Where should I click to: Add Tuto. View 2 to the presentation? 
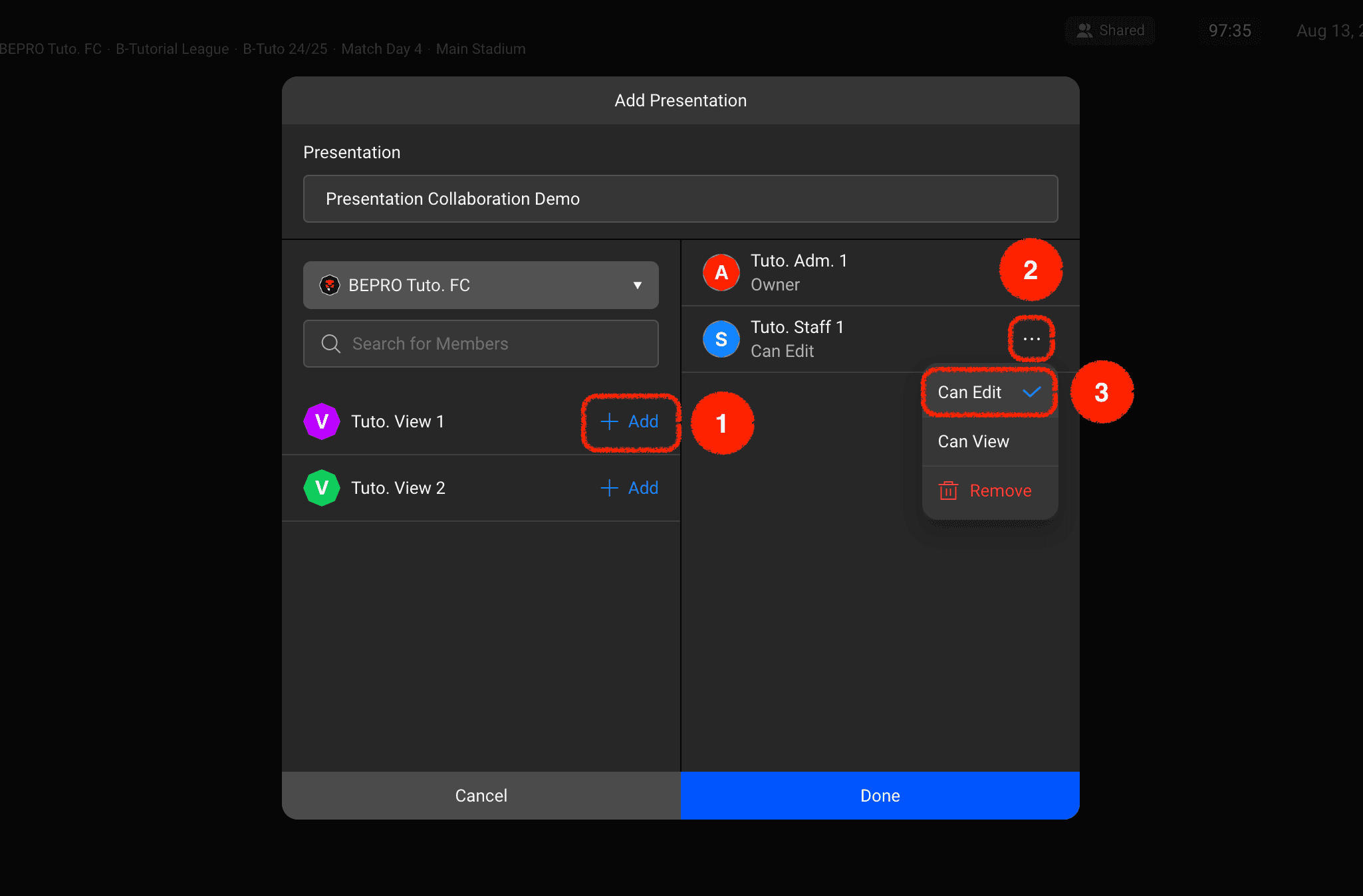[629, 488]
